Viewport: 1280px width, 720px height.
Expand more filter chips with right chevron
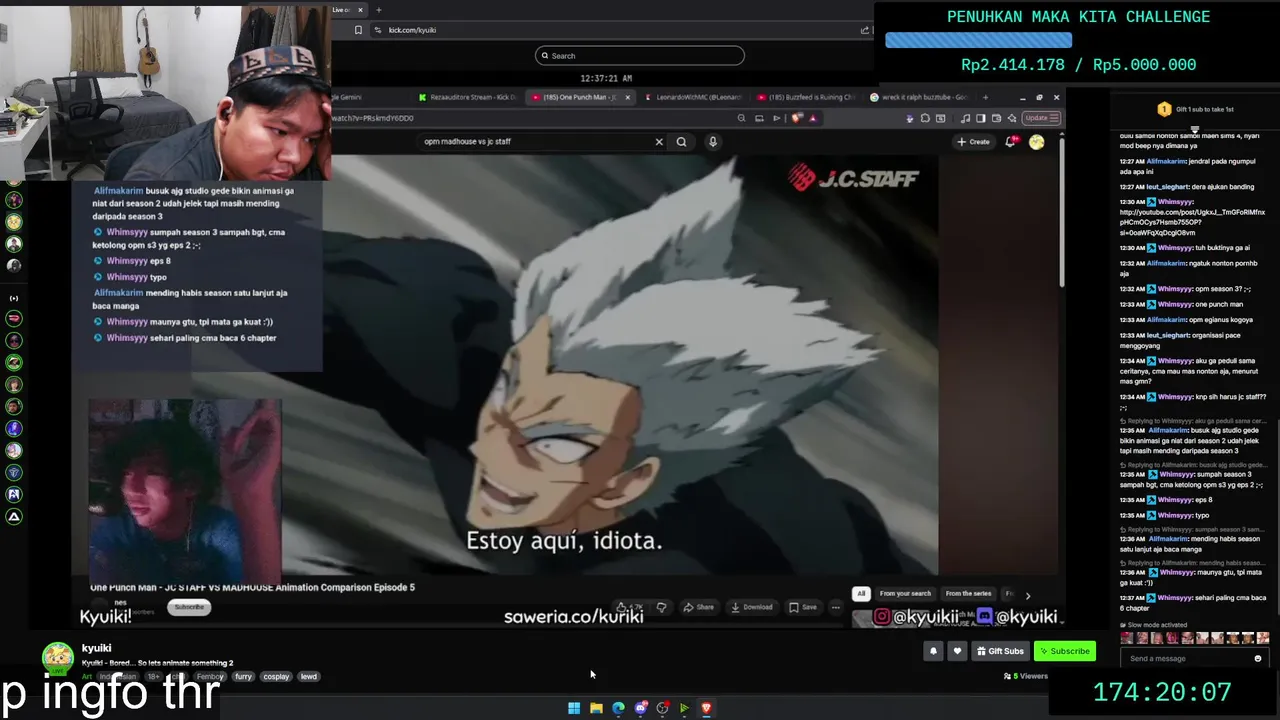(1028, 595)
